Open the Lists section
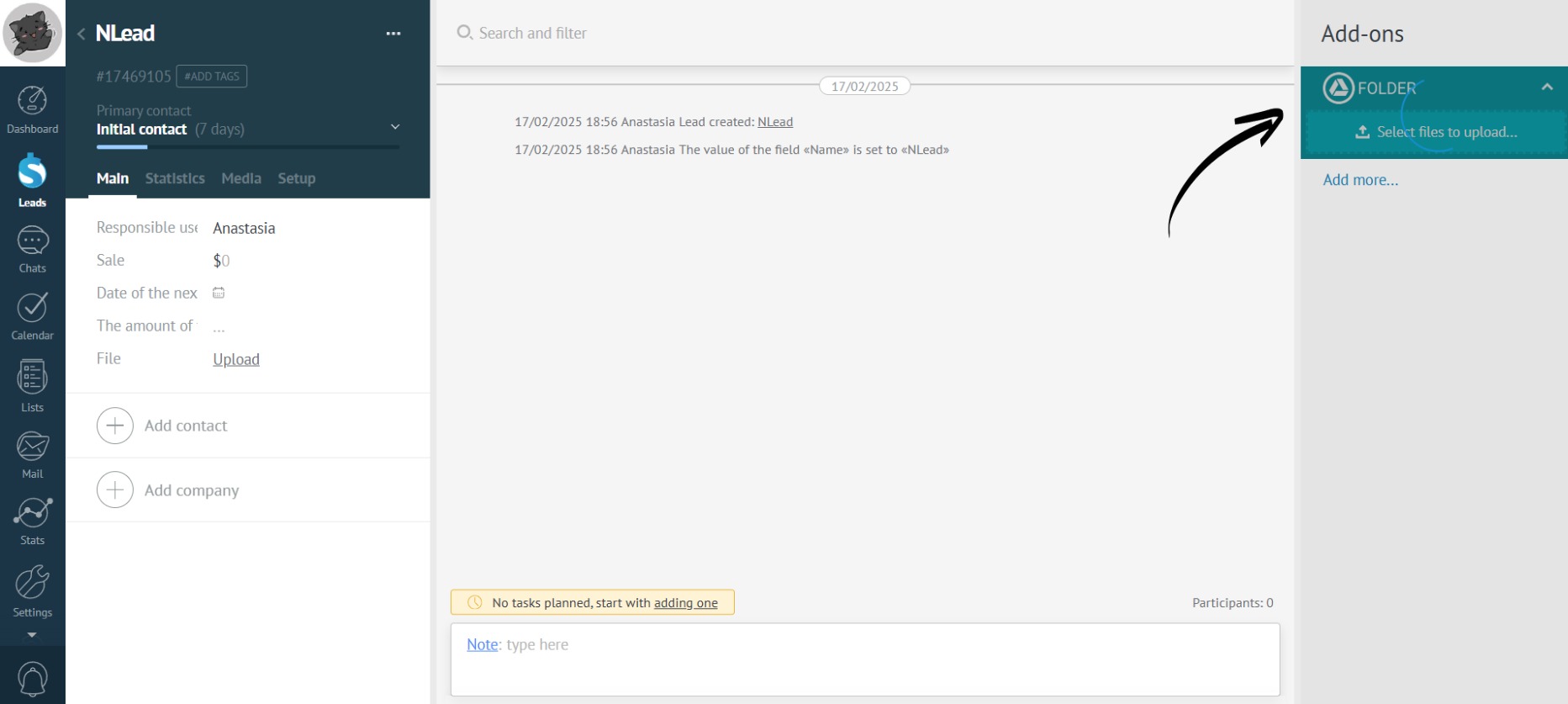 pos(32,385)
